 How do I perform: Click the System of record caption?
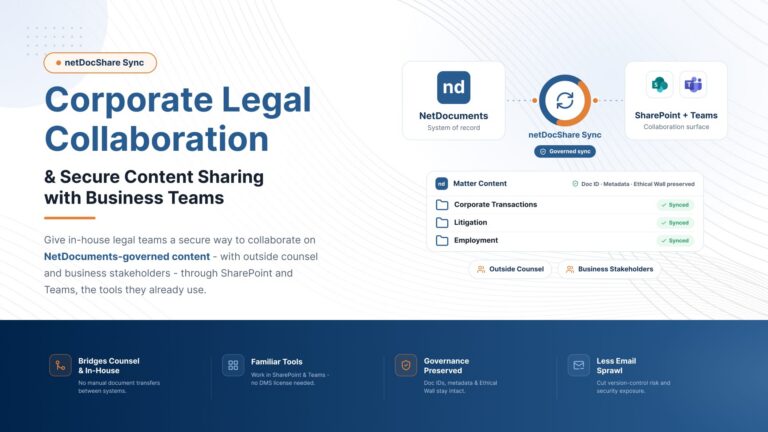(x=454, y=128)
